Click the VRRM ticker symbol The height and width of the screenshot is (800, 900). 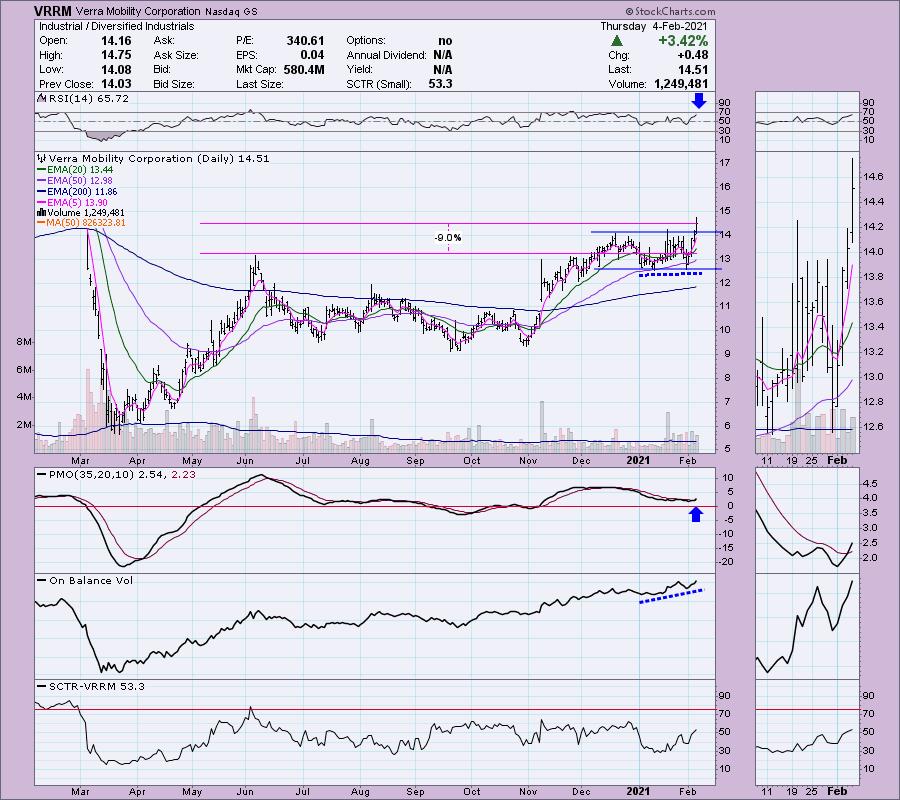52,11
